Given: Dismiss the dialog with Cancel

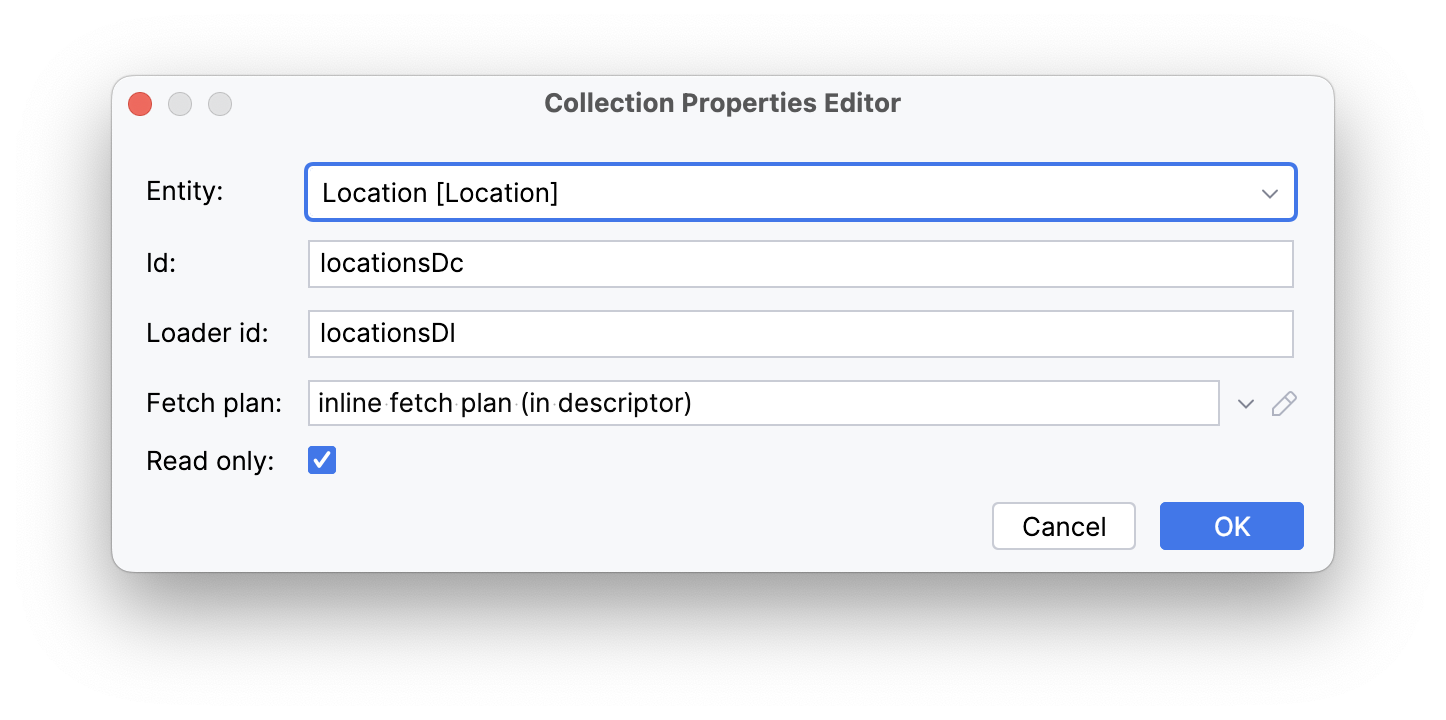Looking at the screenshot, I should click(1063, 526).
